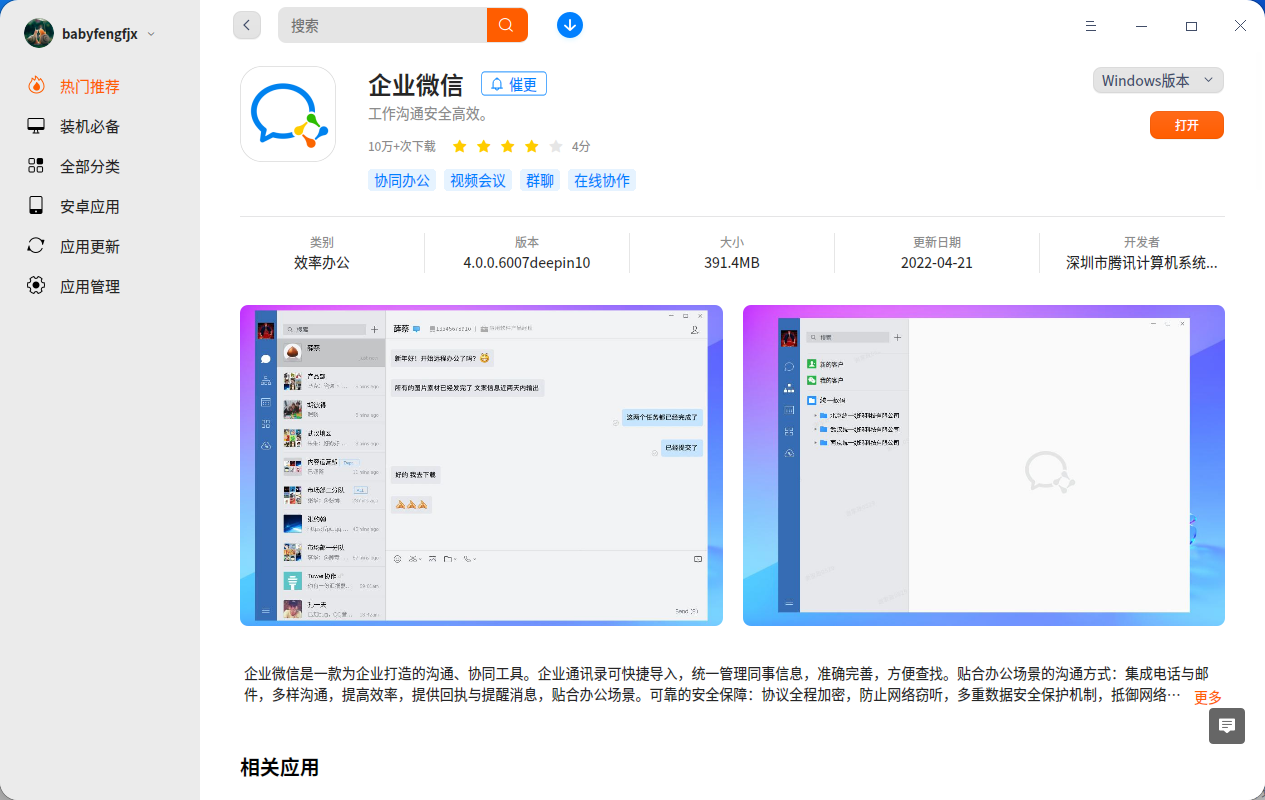Viewport: 1265px width, 800px height.
Task: Open the Windows版本 version dropdown
Action: pos(1158,81)
